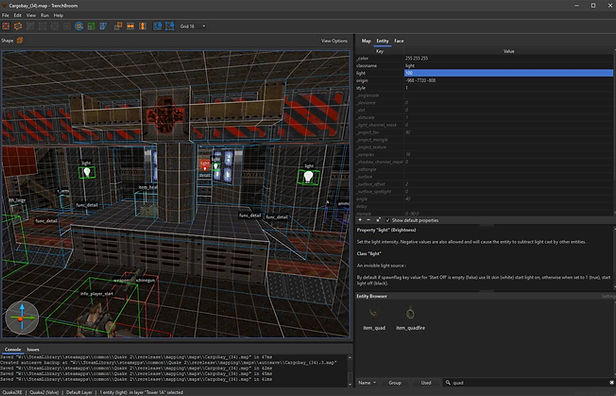Click the Key column header
Screen dimensions: 616x396
tap(380, 51)
